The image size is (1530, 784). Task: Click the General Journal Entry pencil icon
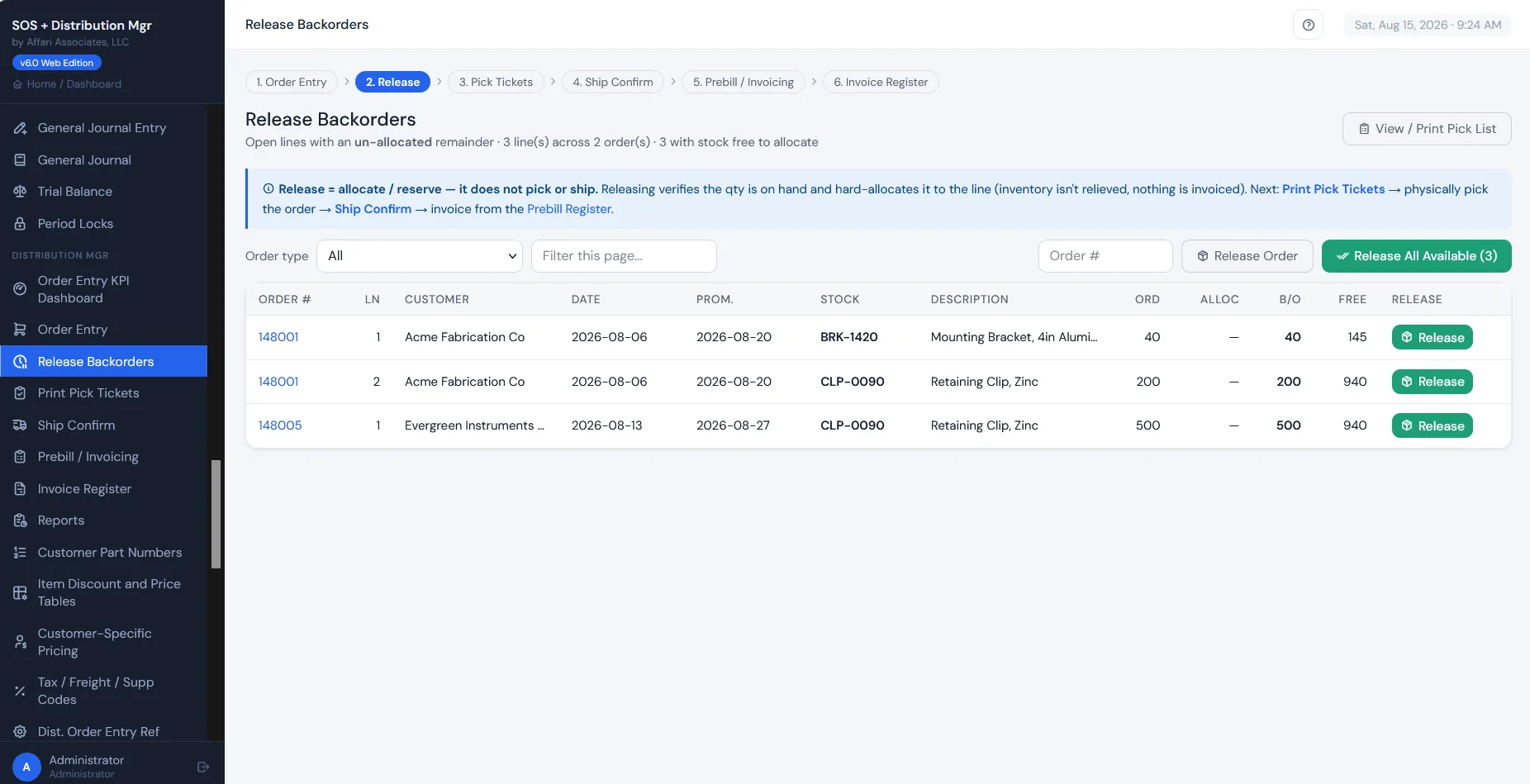(x=21, y=128)
